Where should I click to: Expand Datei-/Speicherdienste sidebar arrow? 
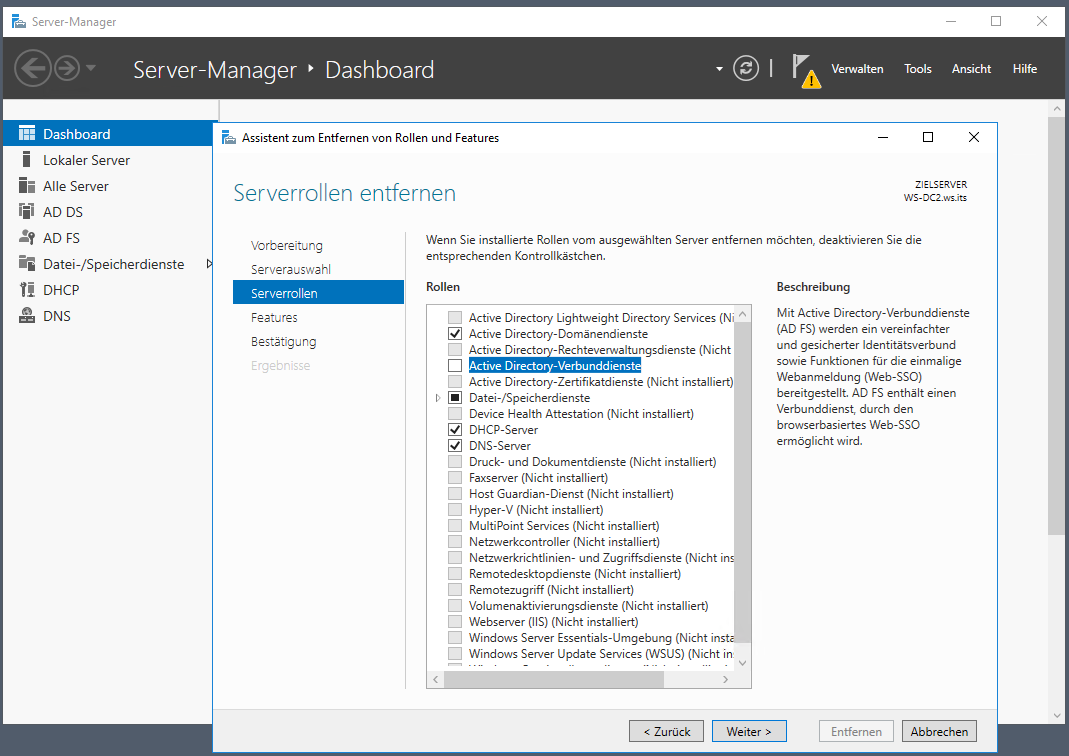[209, 263]
